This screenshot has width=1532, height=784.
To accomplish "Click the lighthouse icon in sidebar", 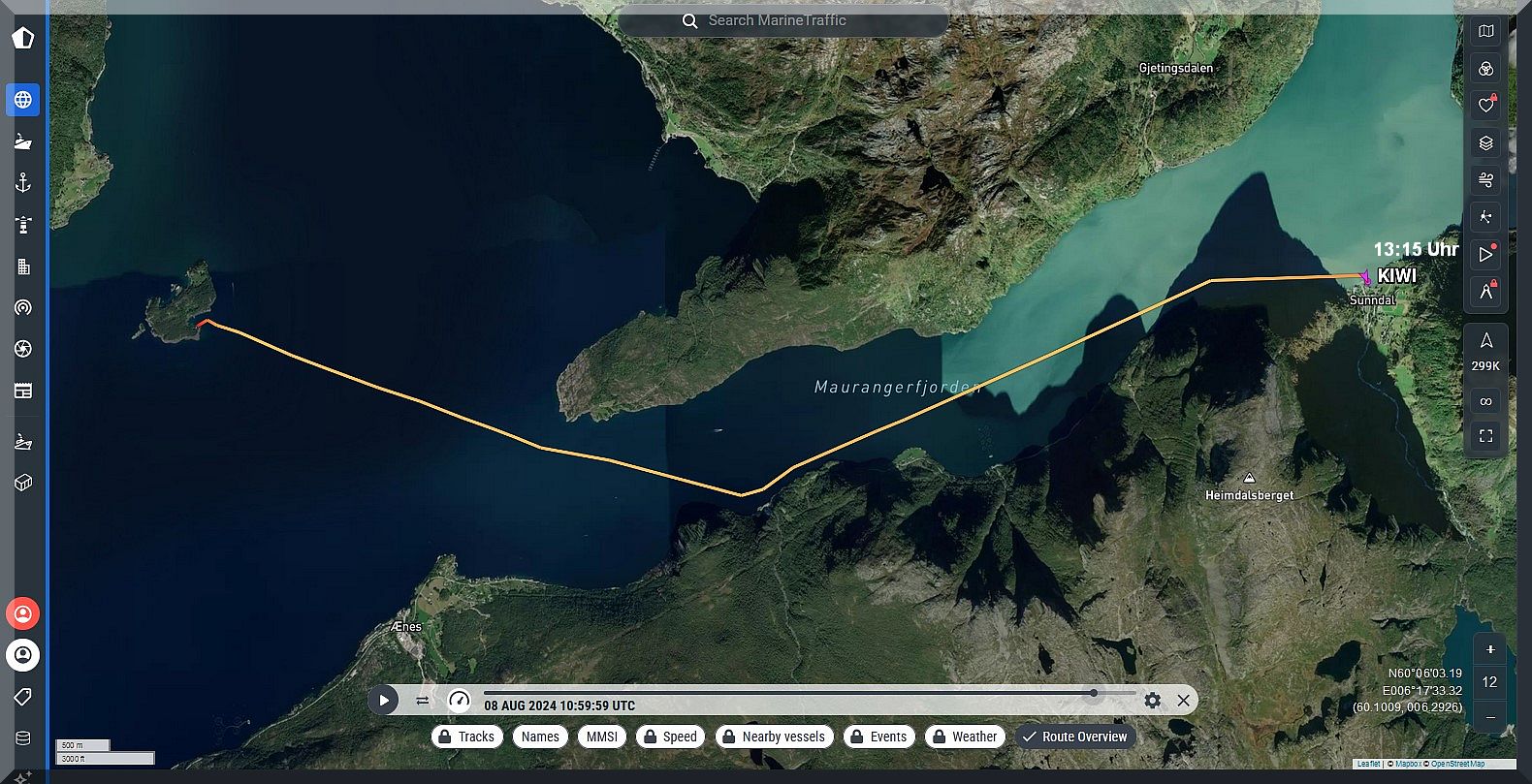I will click(23, 225).
